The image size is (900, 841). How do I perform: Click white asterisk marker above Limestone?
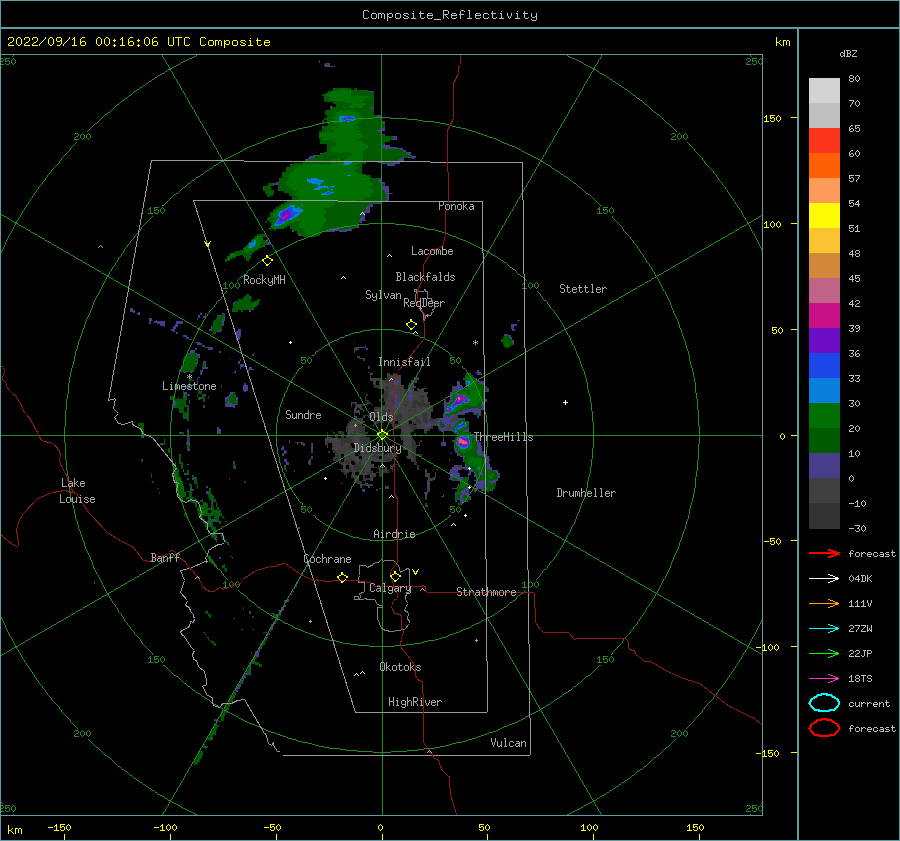pos(189,377)
